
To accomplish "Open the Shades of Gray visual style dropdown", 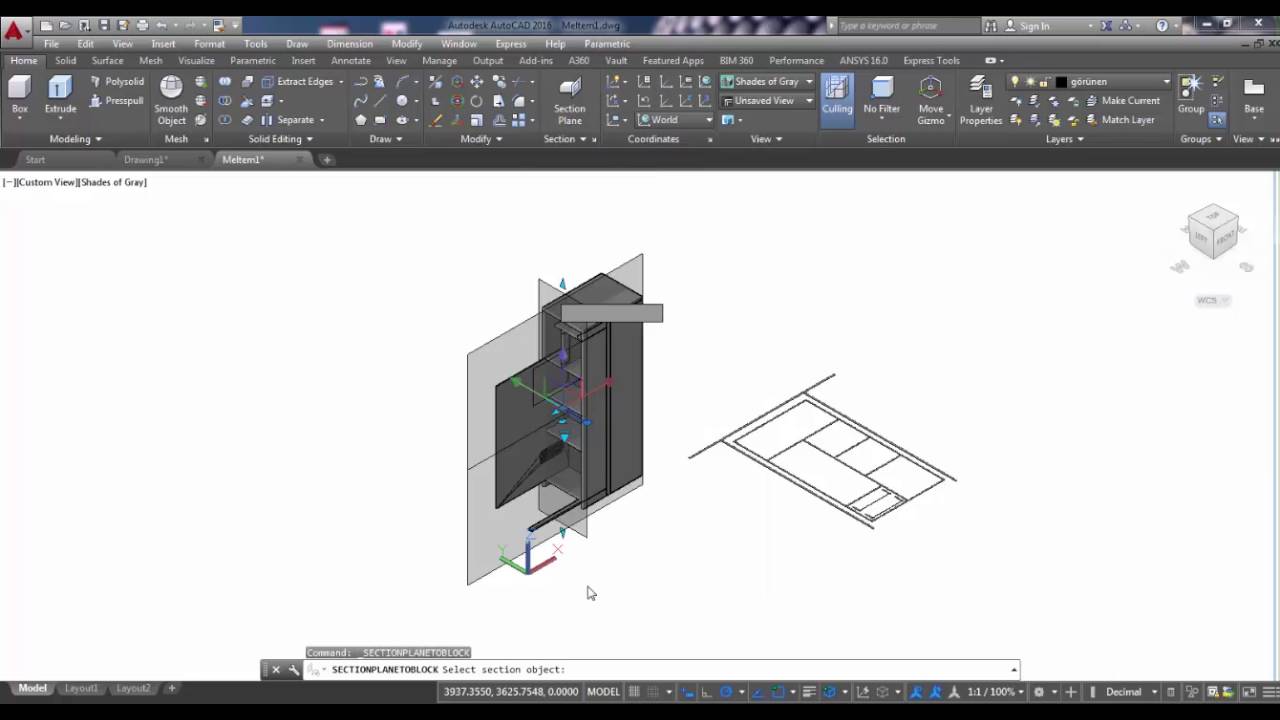I will point(767,82).
